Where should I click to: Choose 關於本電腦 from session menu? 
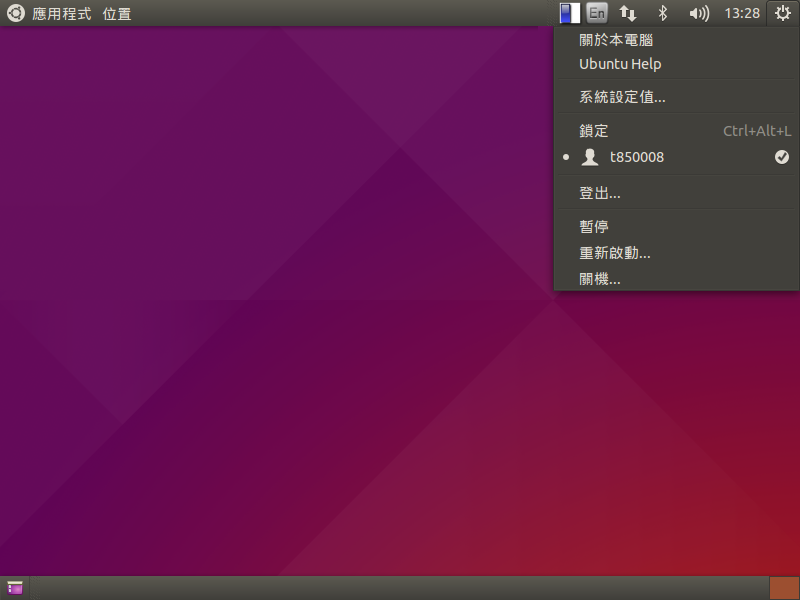[616, 40]
